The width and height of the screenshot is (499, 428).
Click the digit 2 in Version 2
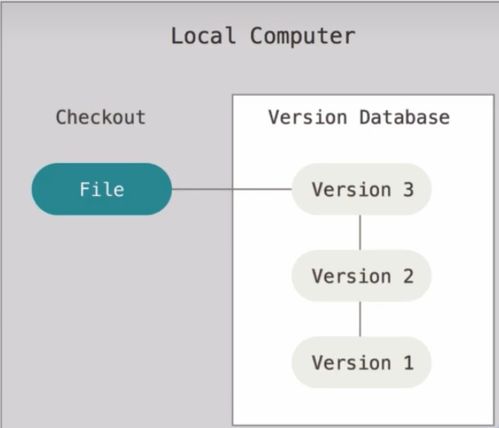pos(408,276)
